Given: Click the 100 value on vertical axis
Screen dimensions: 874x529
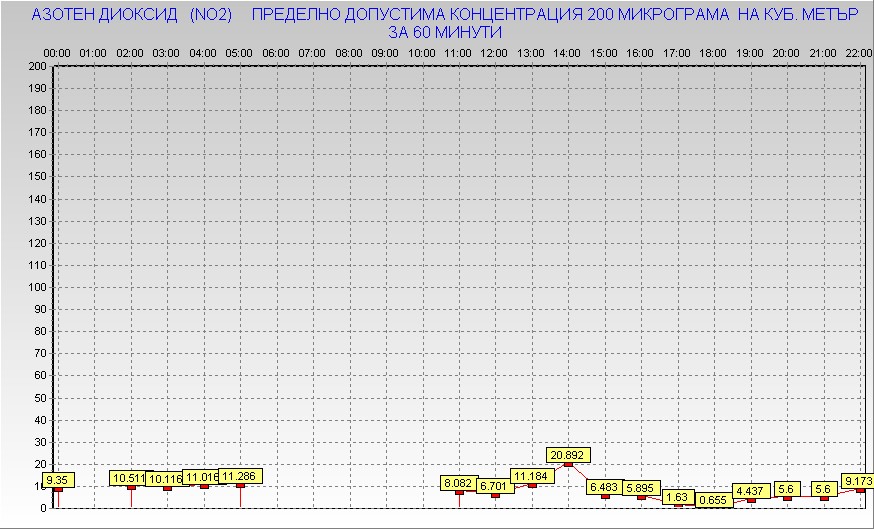Looking at the screenshot, I should 37,287.
